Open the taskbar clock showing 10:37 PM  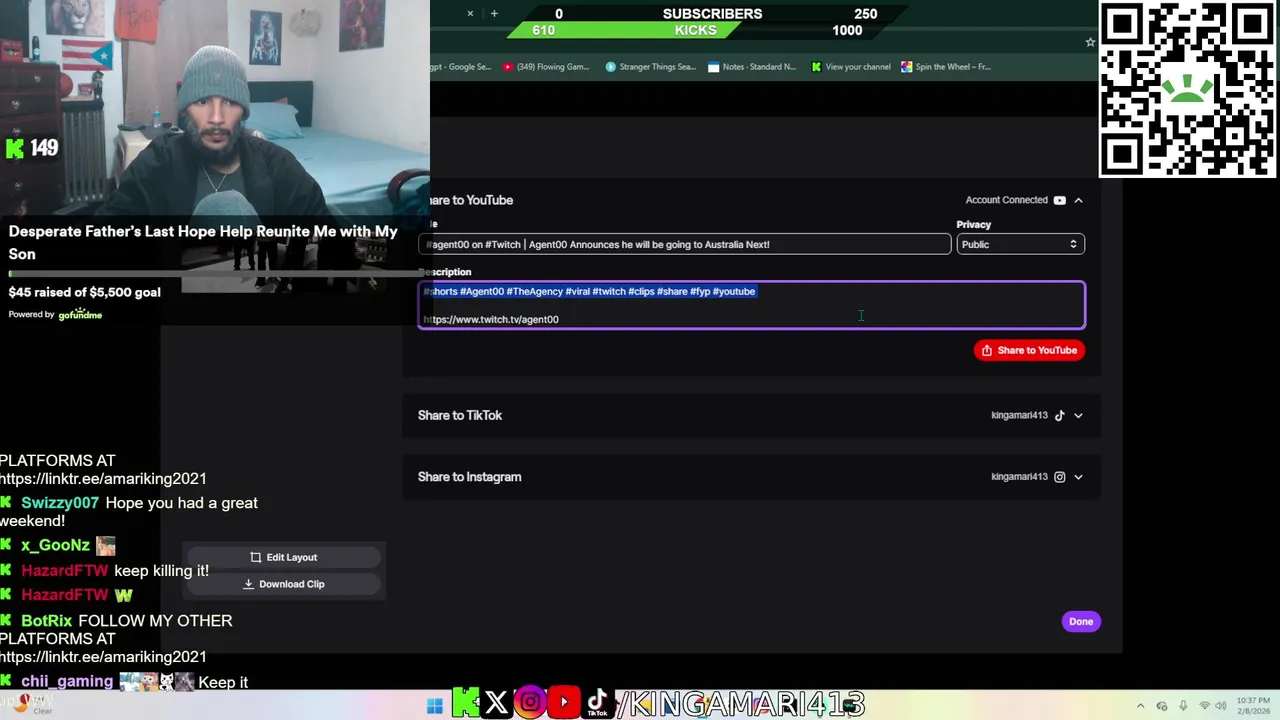(x=1254, y=706)
